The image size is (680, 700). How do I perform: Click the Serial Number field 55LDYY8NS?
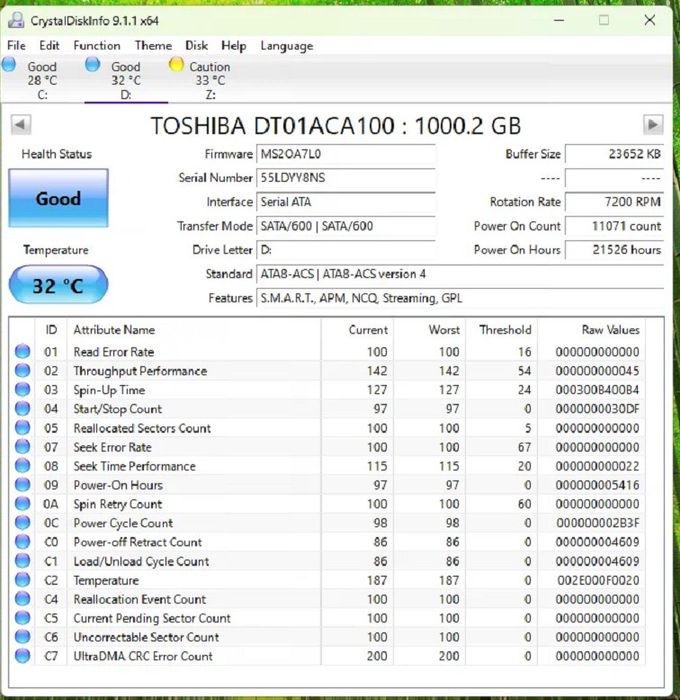[x=346, y=178]
